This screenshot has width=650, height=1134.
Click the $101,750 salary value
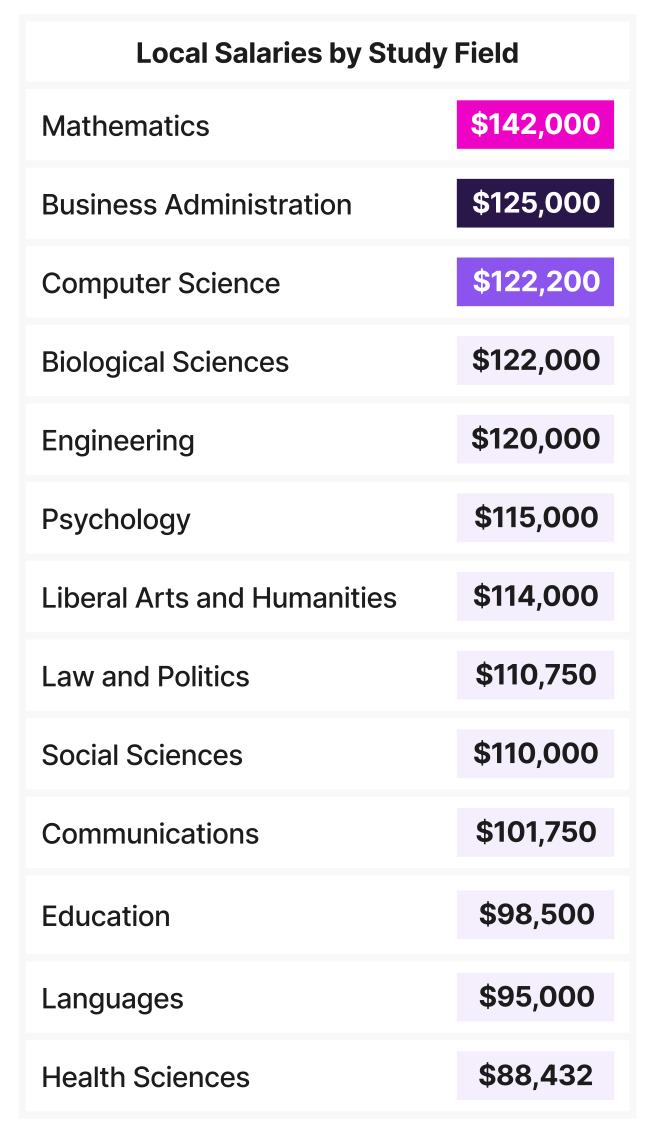tap(535, 832)
